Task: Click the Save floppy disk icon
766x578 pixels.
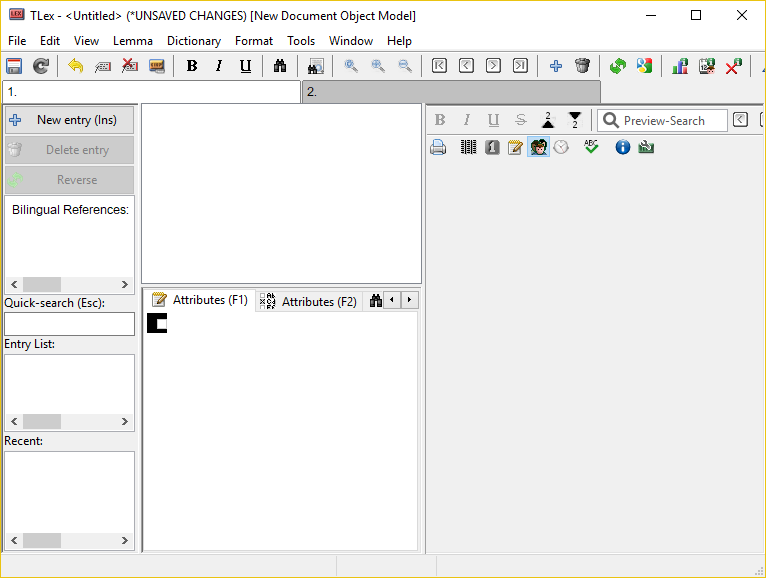Action: [14, 65]
